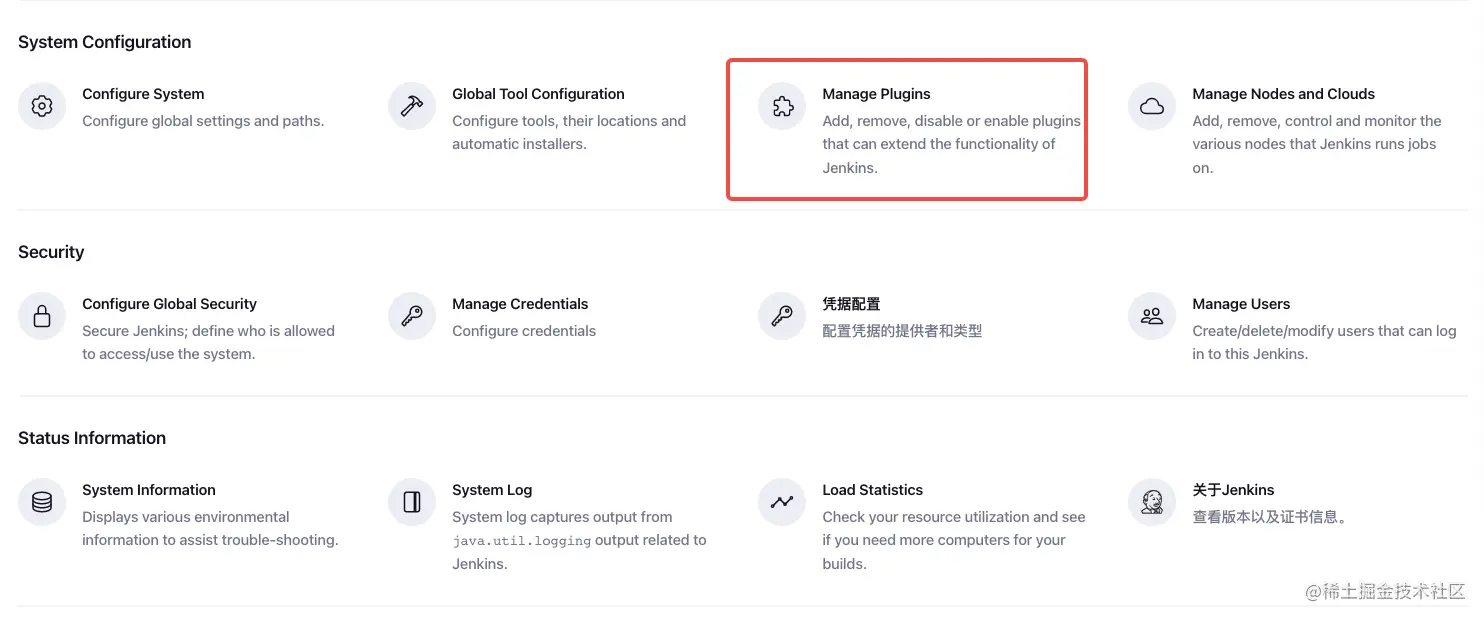Open Global Tool Configuration
The image size is (1484, 620).
point(538,94)
